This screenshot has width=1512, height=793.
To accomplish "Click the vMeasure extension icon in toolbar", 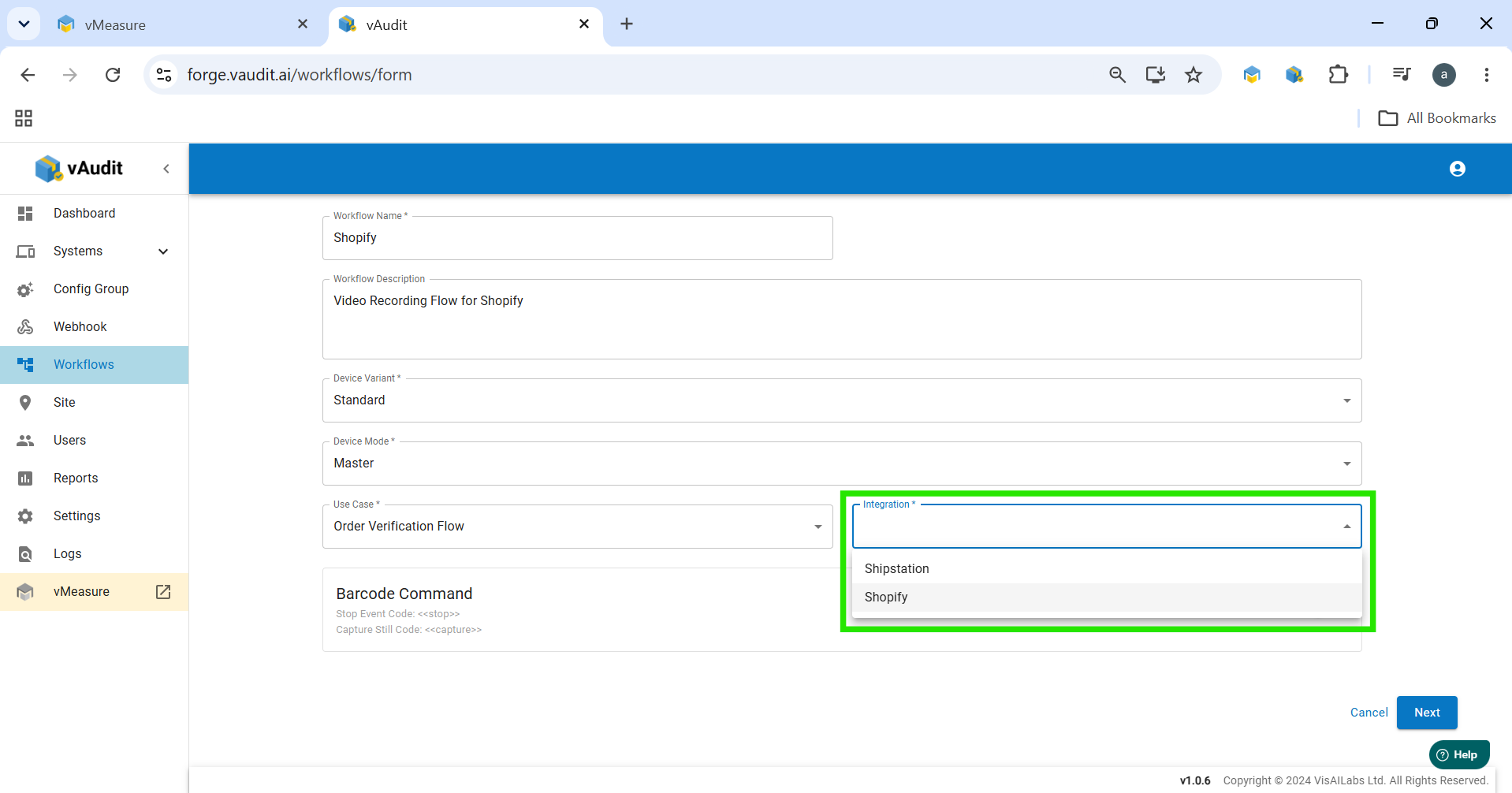I will (x=1252, y=75).
